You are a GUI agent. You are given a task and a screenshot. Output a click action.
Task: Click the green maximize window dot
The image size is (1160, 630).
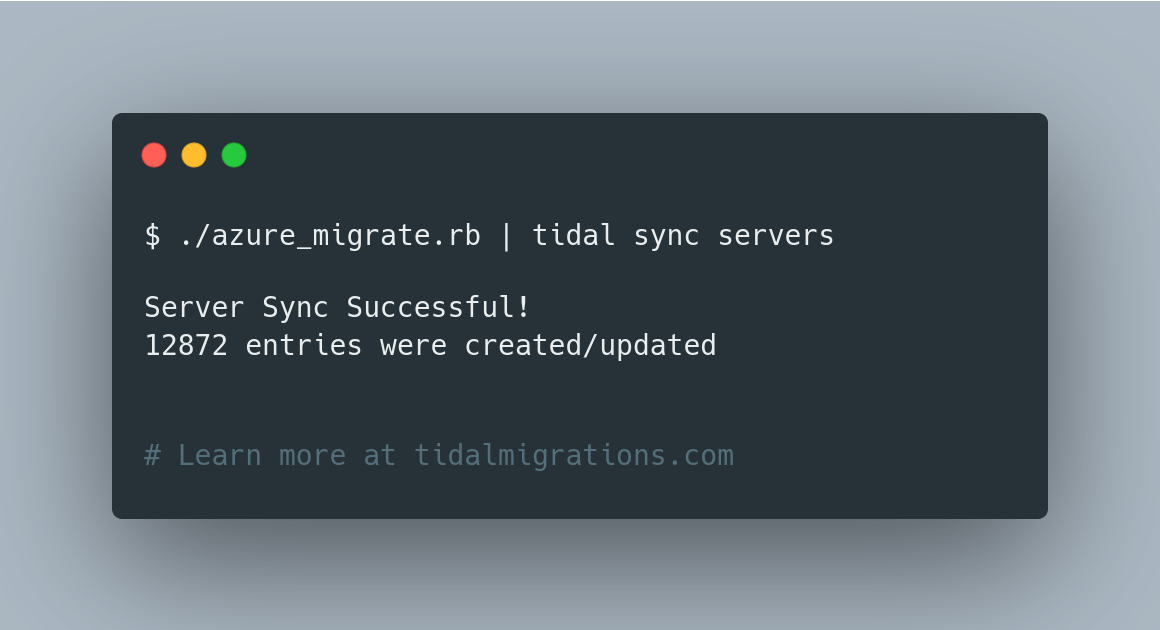click(x=234, y=155)
